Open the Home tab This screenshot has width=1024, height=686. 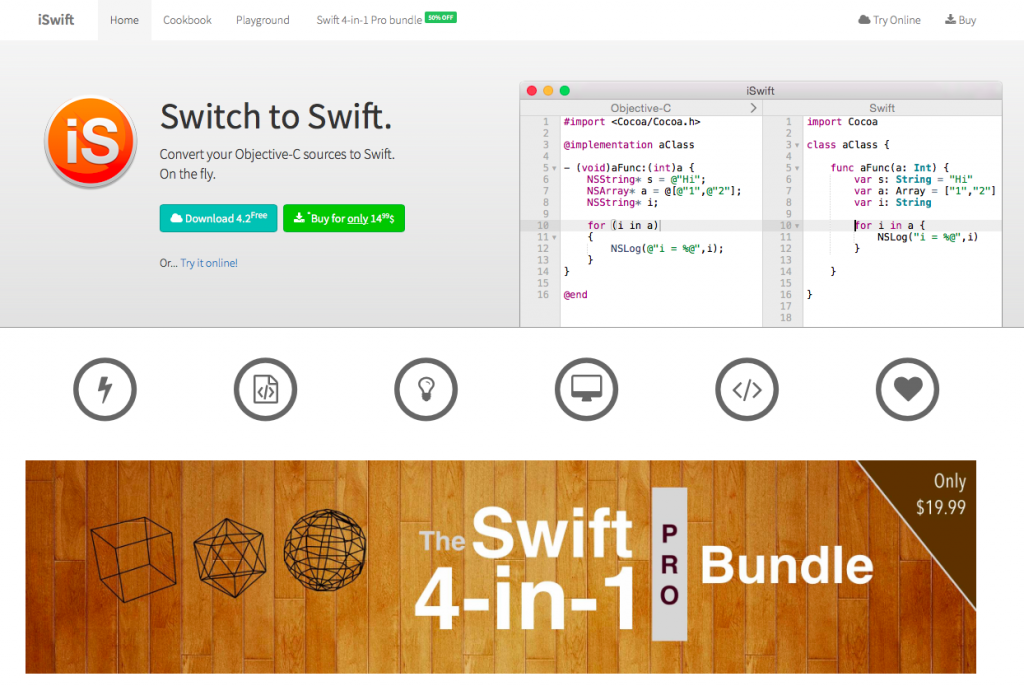[x=125, y=20]
